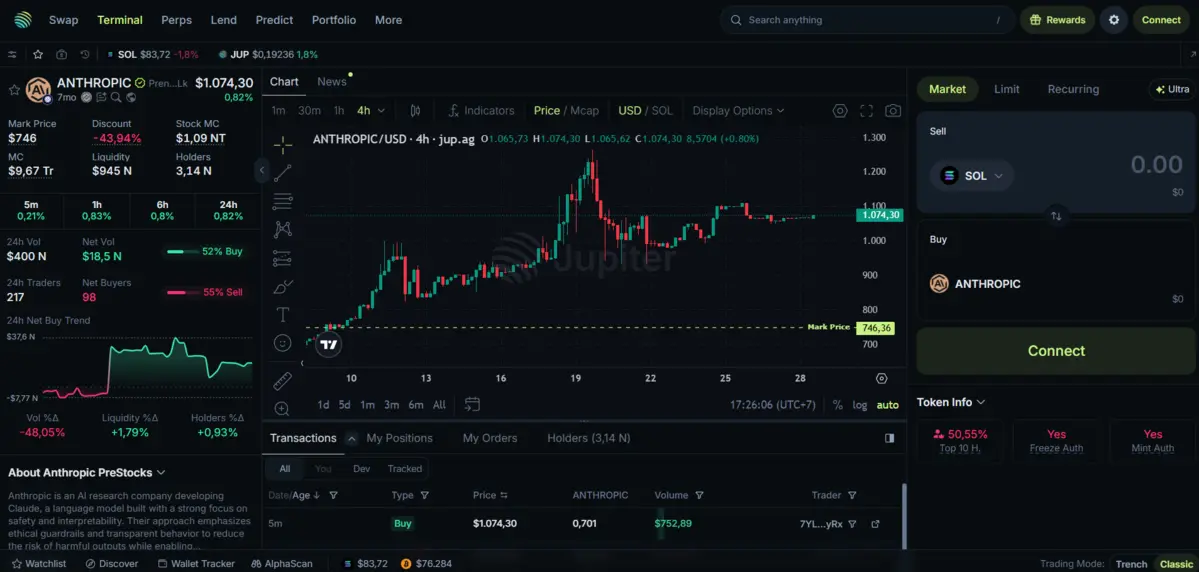Image resolution: width=1199 pixels, height=572 pixels.
Task: Switch chart currency to SOL
Action: [662, 111]
